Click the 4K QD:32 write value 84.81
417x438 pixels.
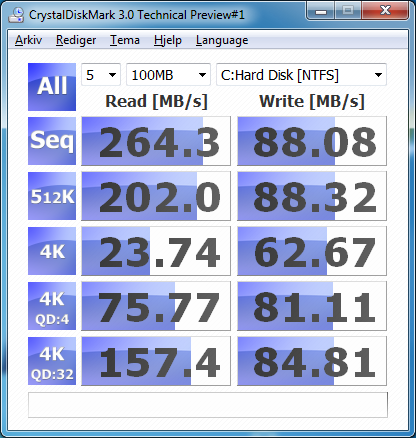coord(312,361)
